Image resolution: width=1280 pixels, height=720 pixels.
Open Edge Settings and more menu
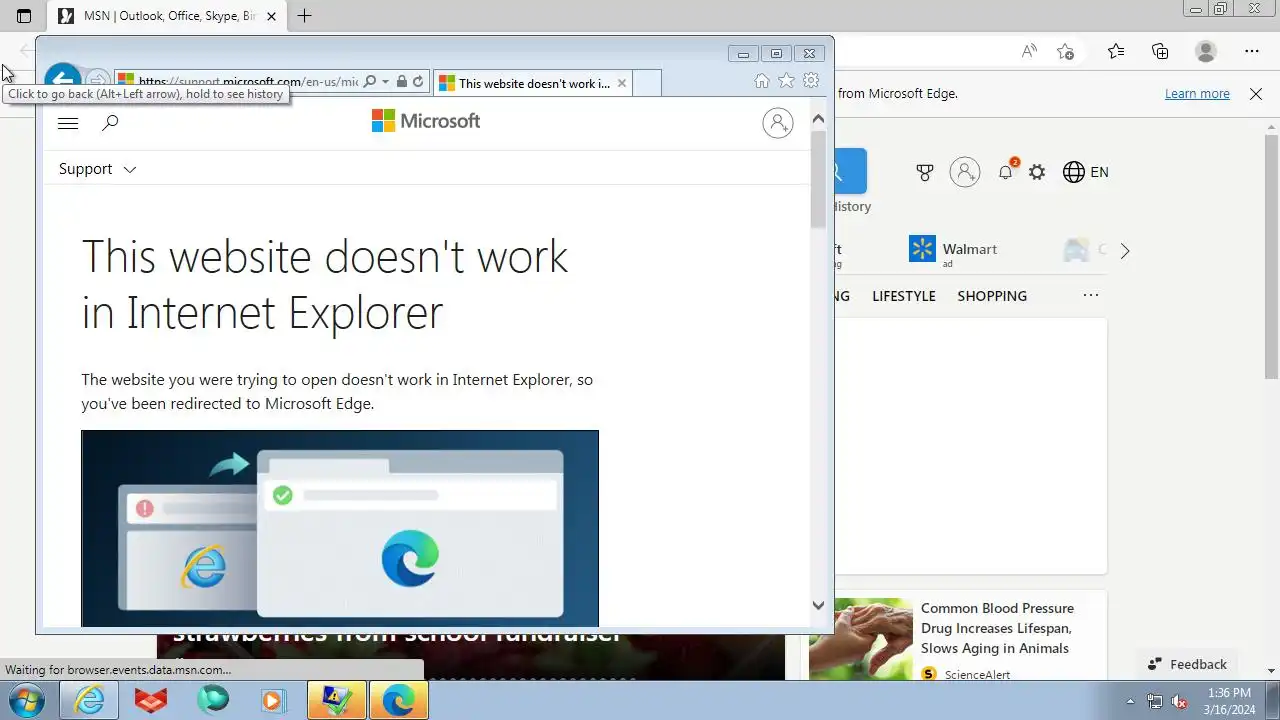1252,51
